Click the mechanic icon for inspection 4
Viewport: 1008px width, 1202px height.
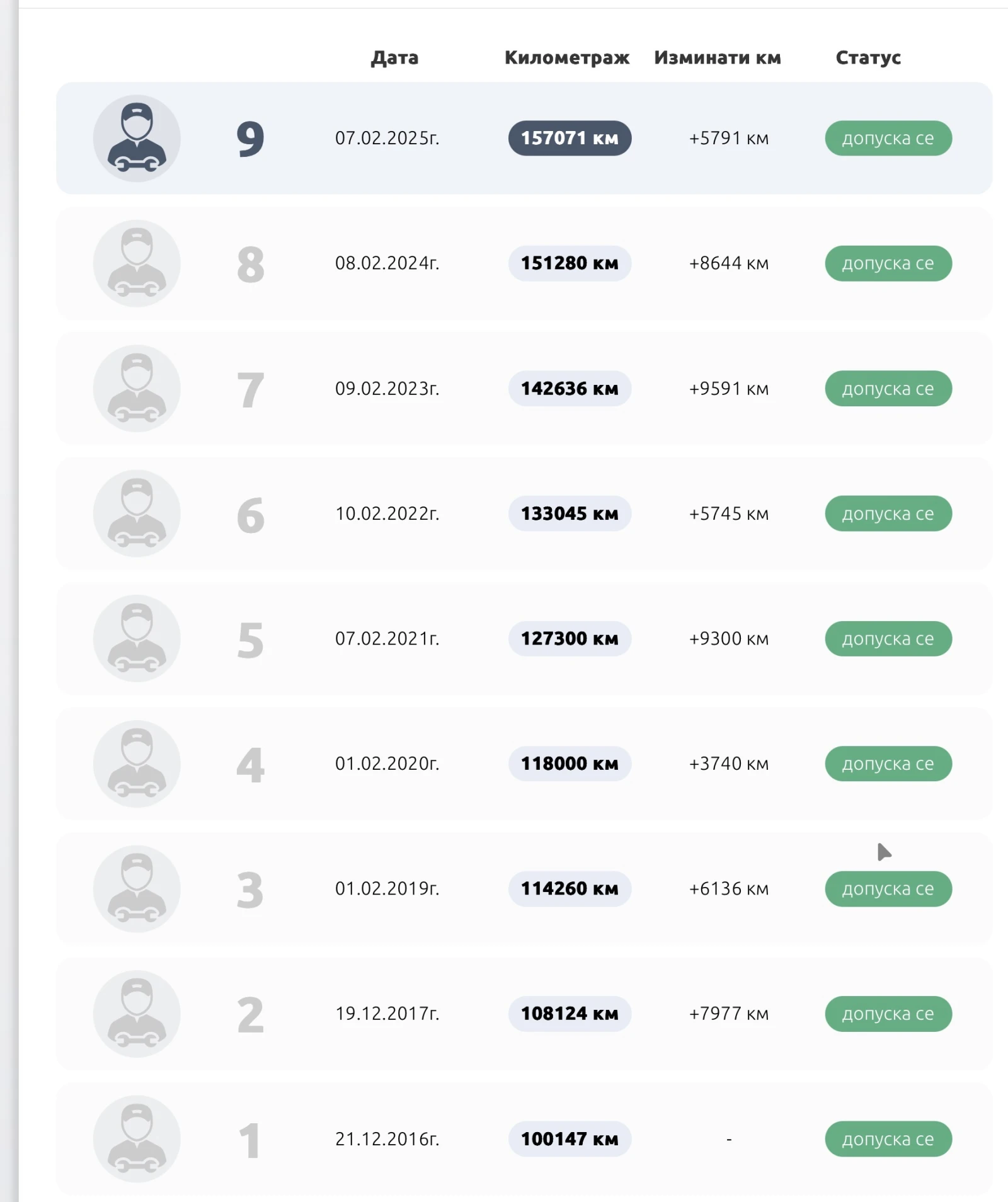[x=137, y=764]
